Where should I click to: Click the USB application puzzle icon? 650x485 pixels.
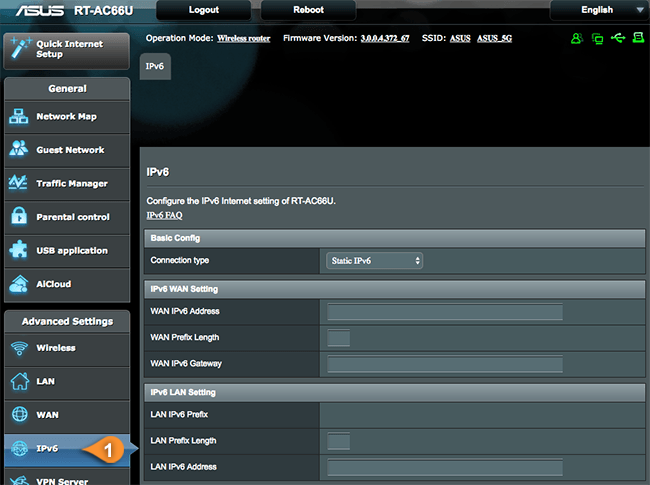click(x=20, y=250)
